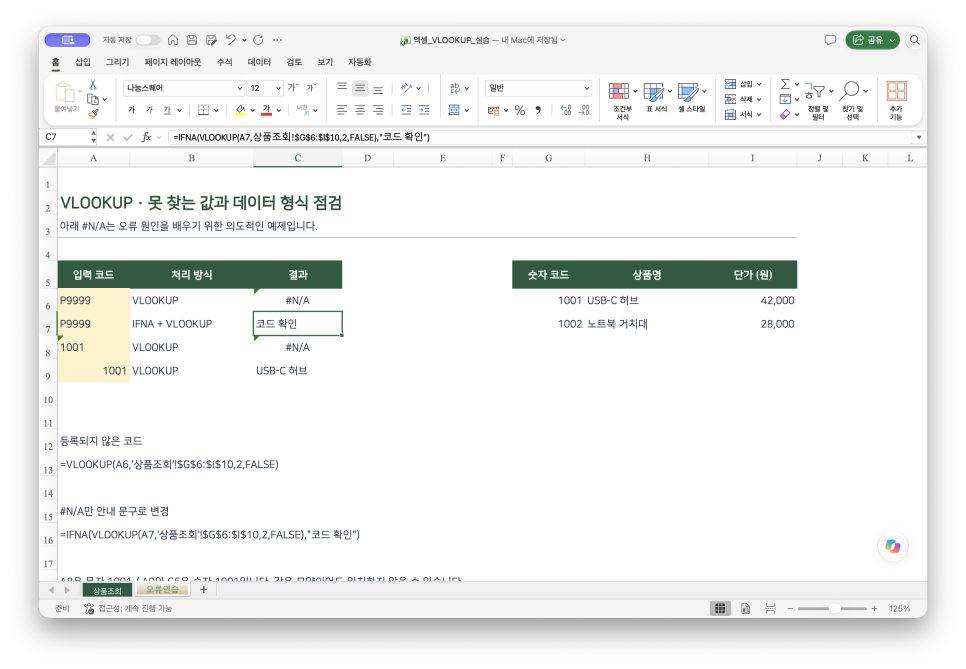Open the comments speech bubble icon
This screenshot has height=669, width=966.
830,40
